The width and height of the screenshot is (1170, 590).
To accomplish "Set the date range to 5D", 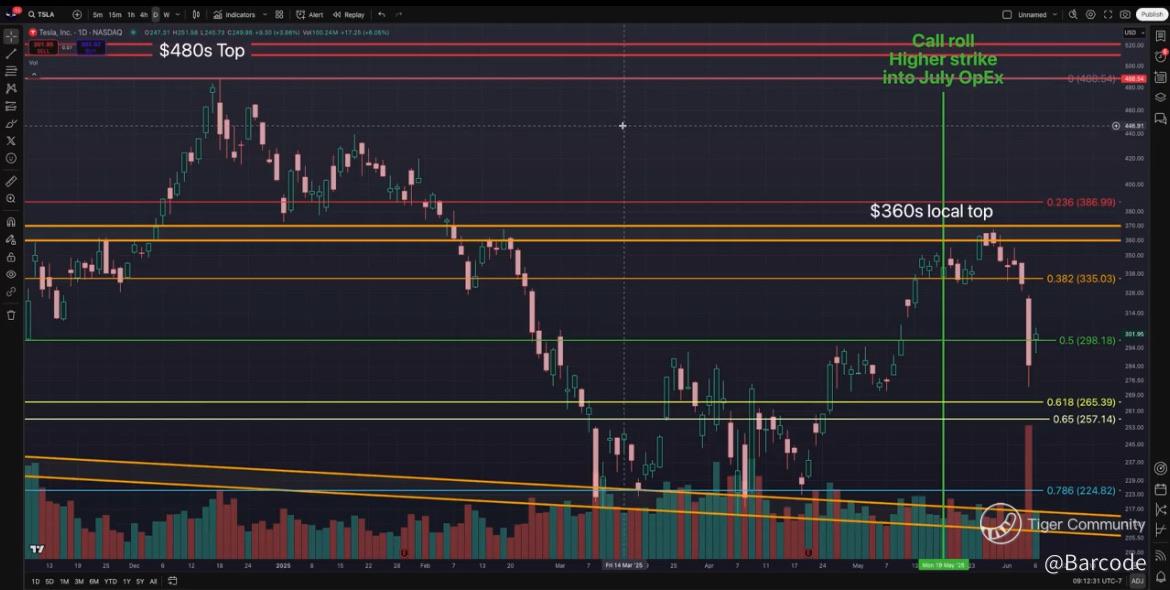I will click(50, 581).
